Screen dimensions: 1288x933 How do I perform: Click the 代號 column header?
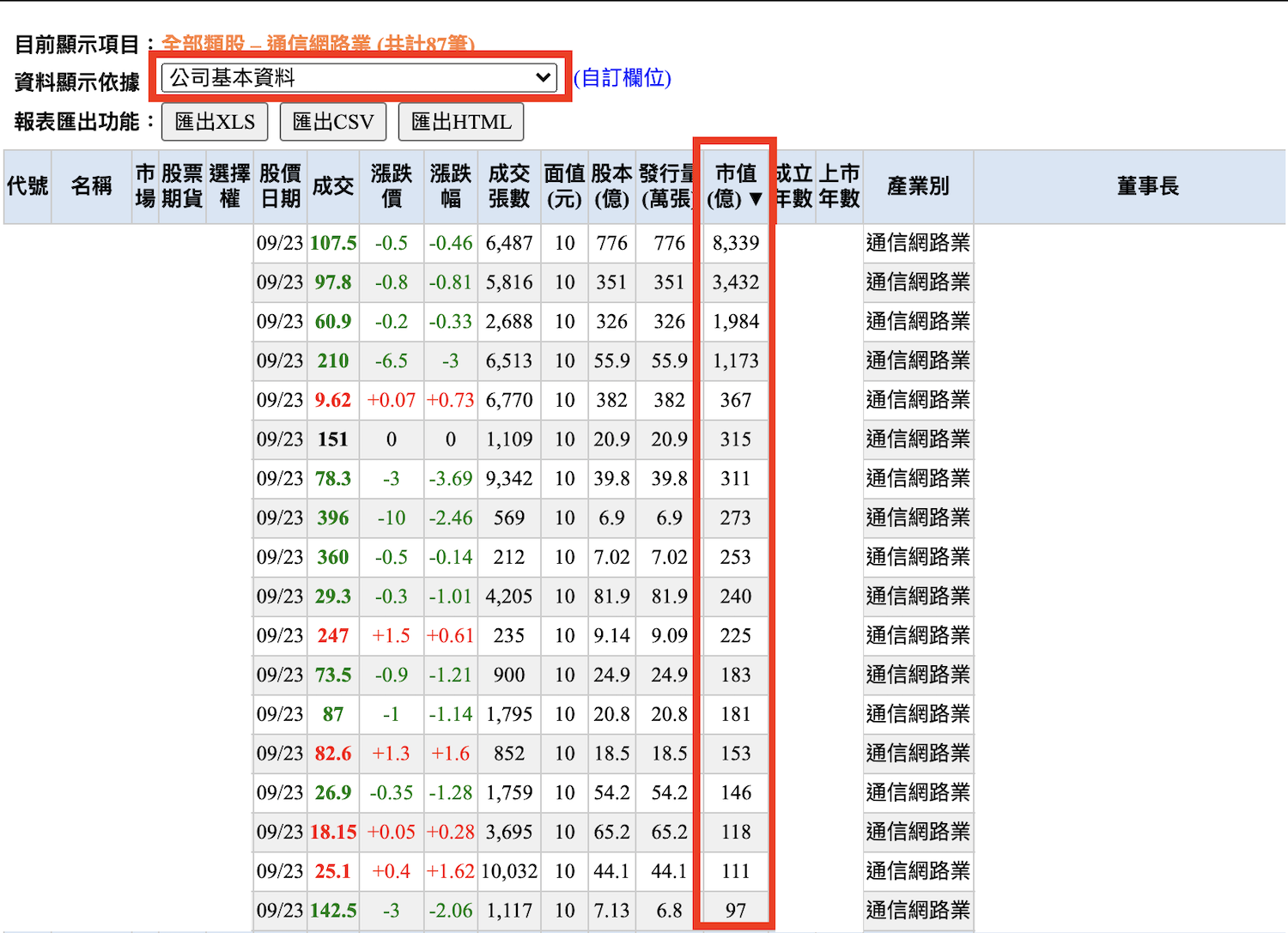[x=27, y=186]
